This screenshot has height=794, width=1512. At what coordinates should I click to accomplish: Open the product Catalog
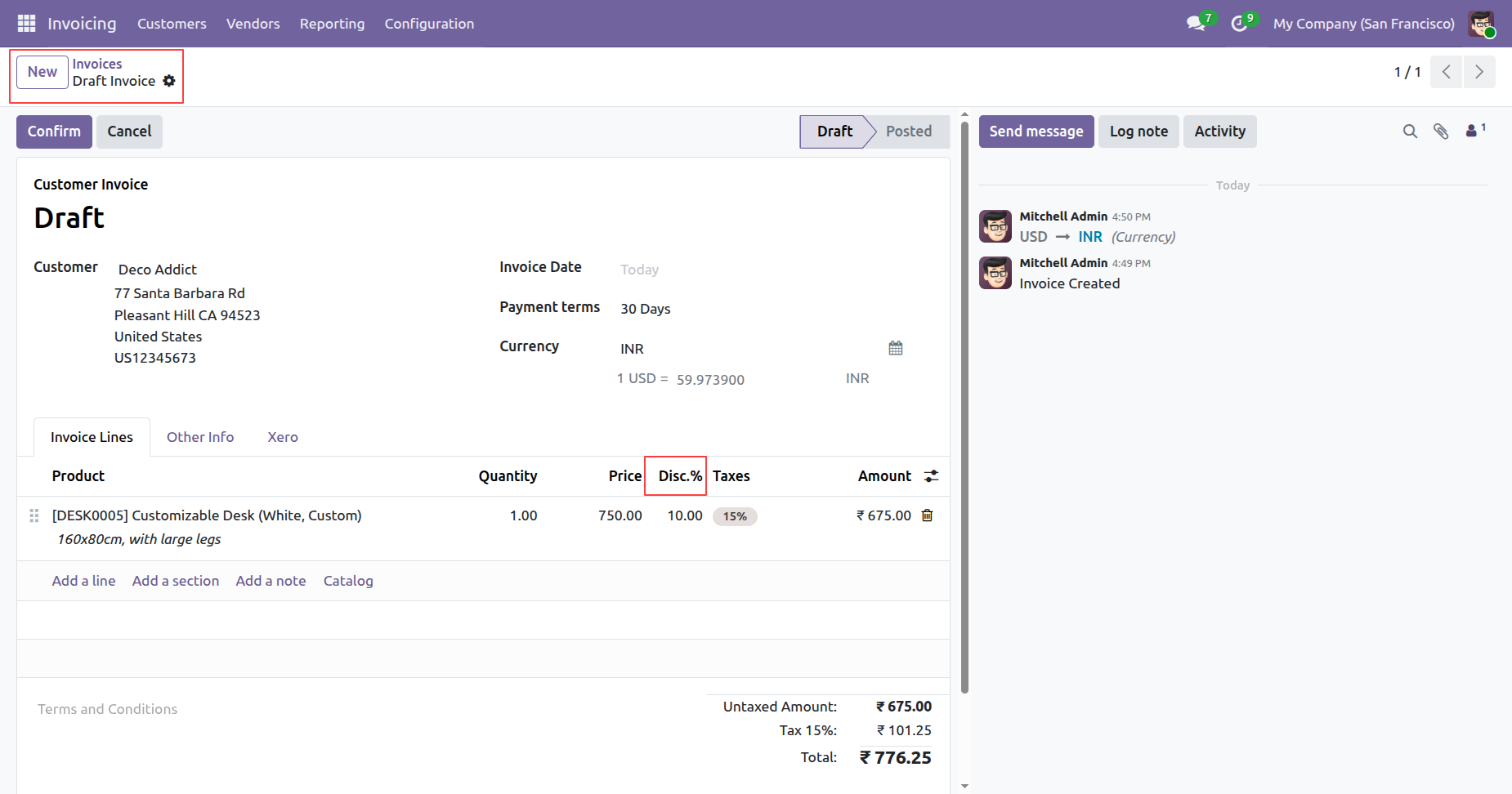pos(348,581)
